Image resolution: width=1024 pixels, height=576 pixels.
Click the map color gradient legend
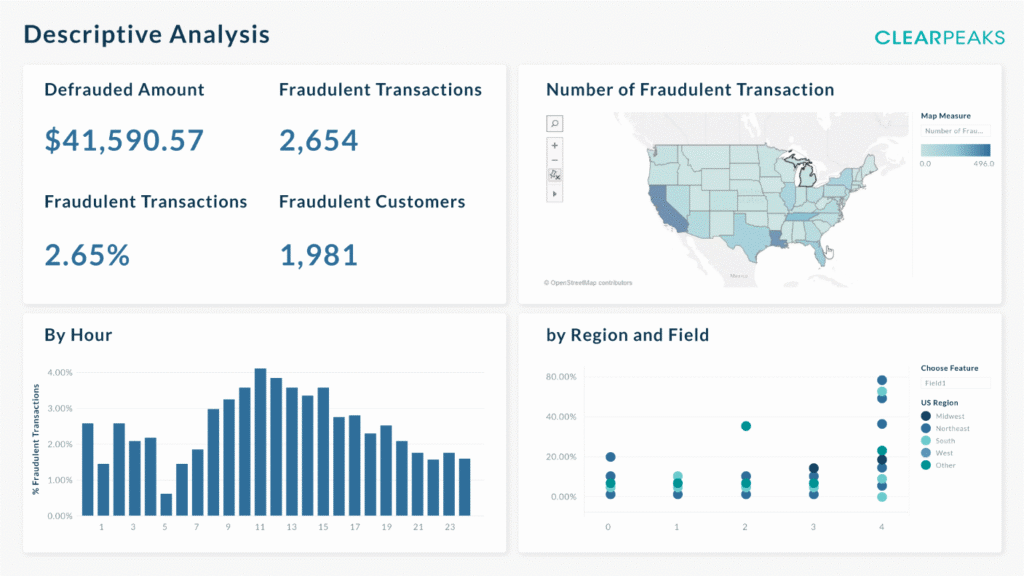pos(956,150)
